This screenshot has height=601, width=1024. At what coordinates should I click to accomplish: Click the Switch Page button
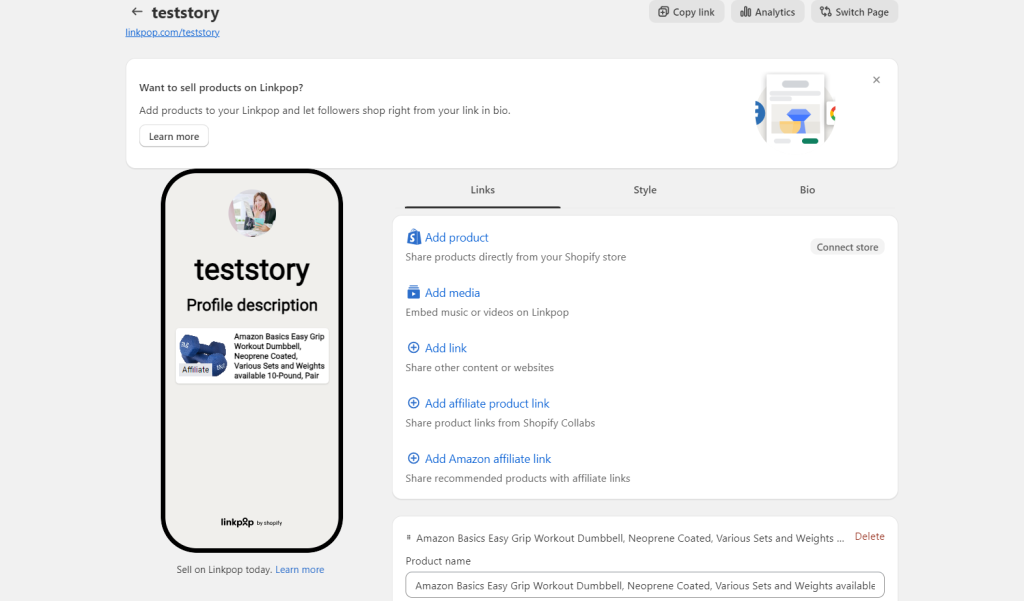pos(854,12)
